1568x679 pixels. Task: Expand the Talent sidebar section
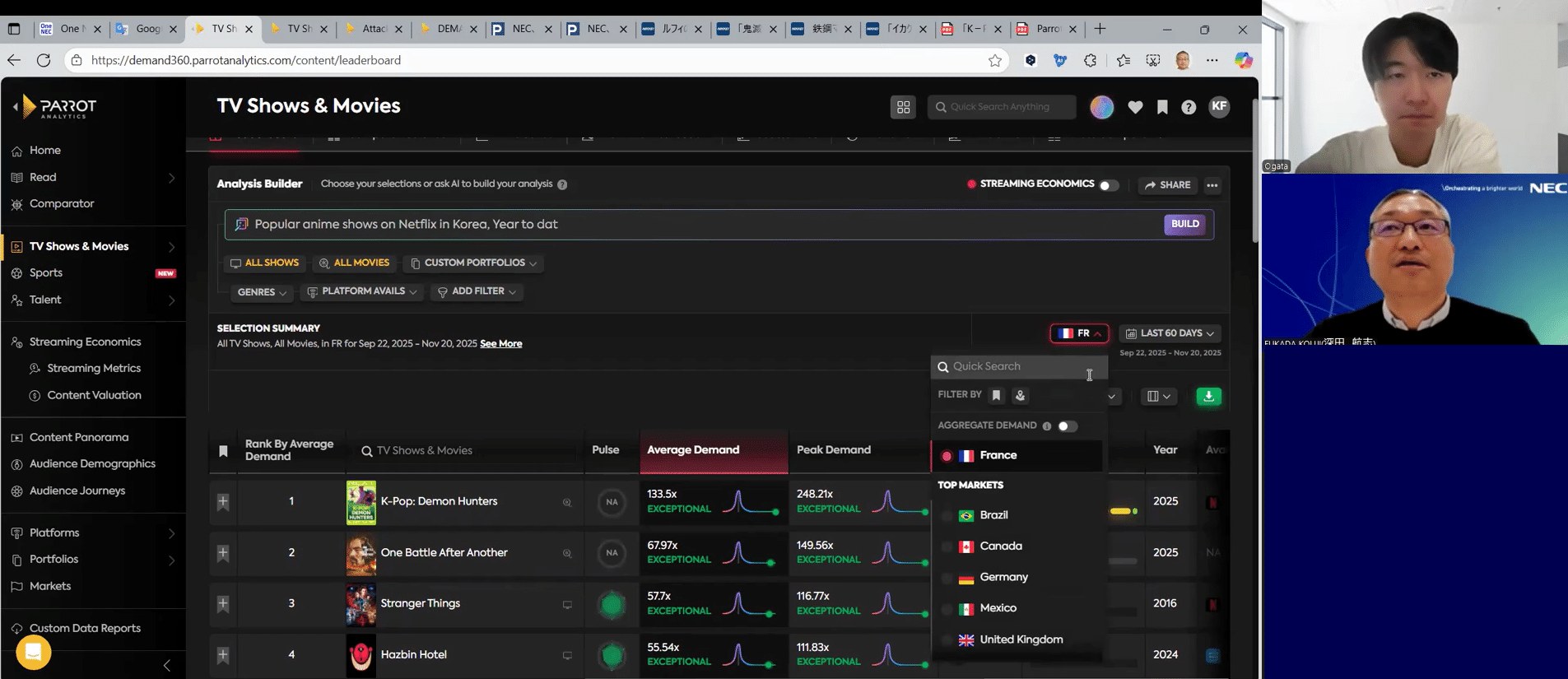pyautogui.click(x=171, y=300)
